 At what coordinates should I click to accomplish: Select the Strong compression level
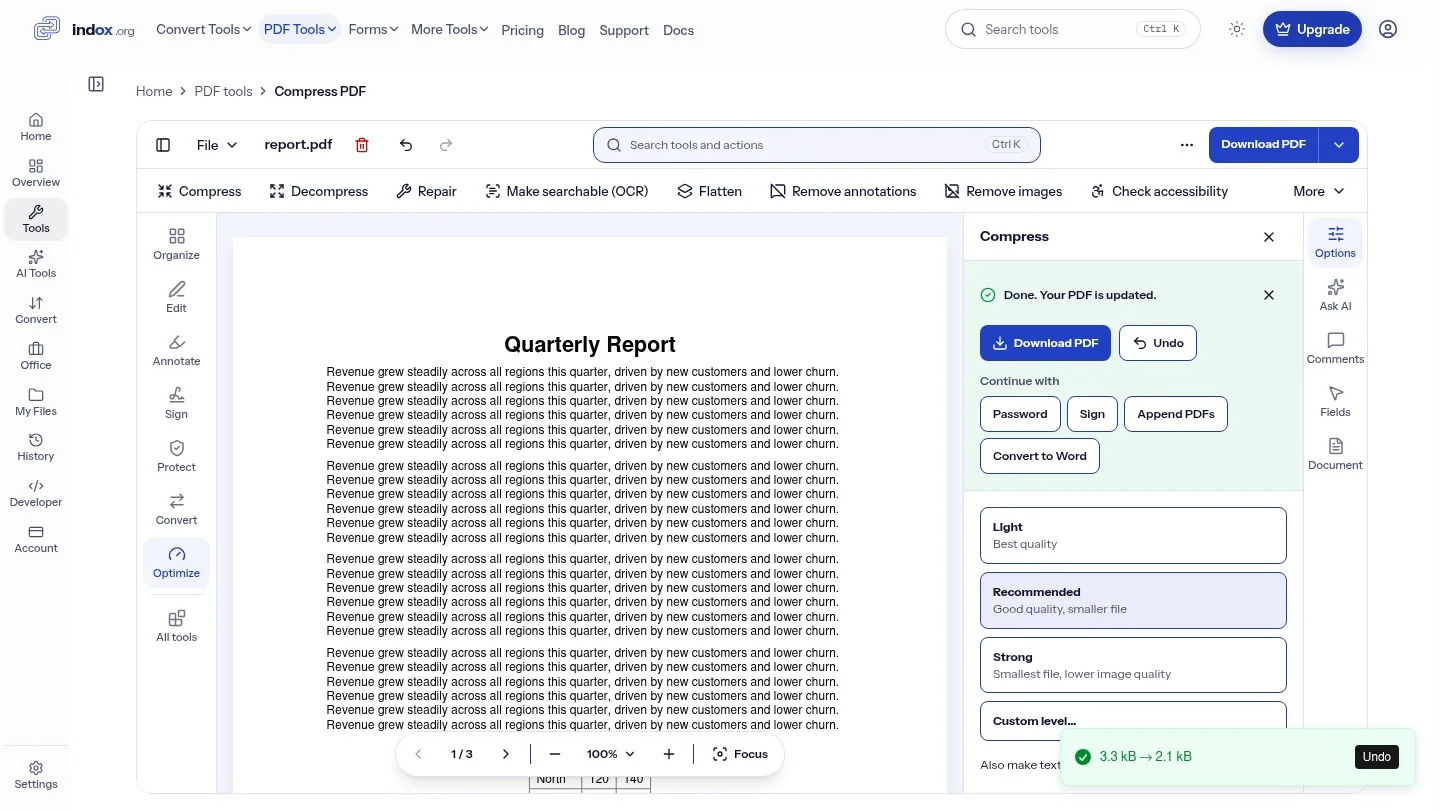[x=1133, y=665]
